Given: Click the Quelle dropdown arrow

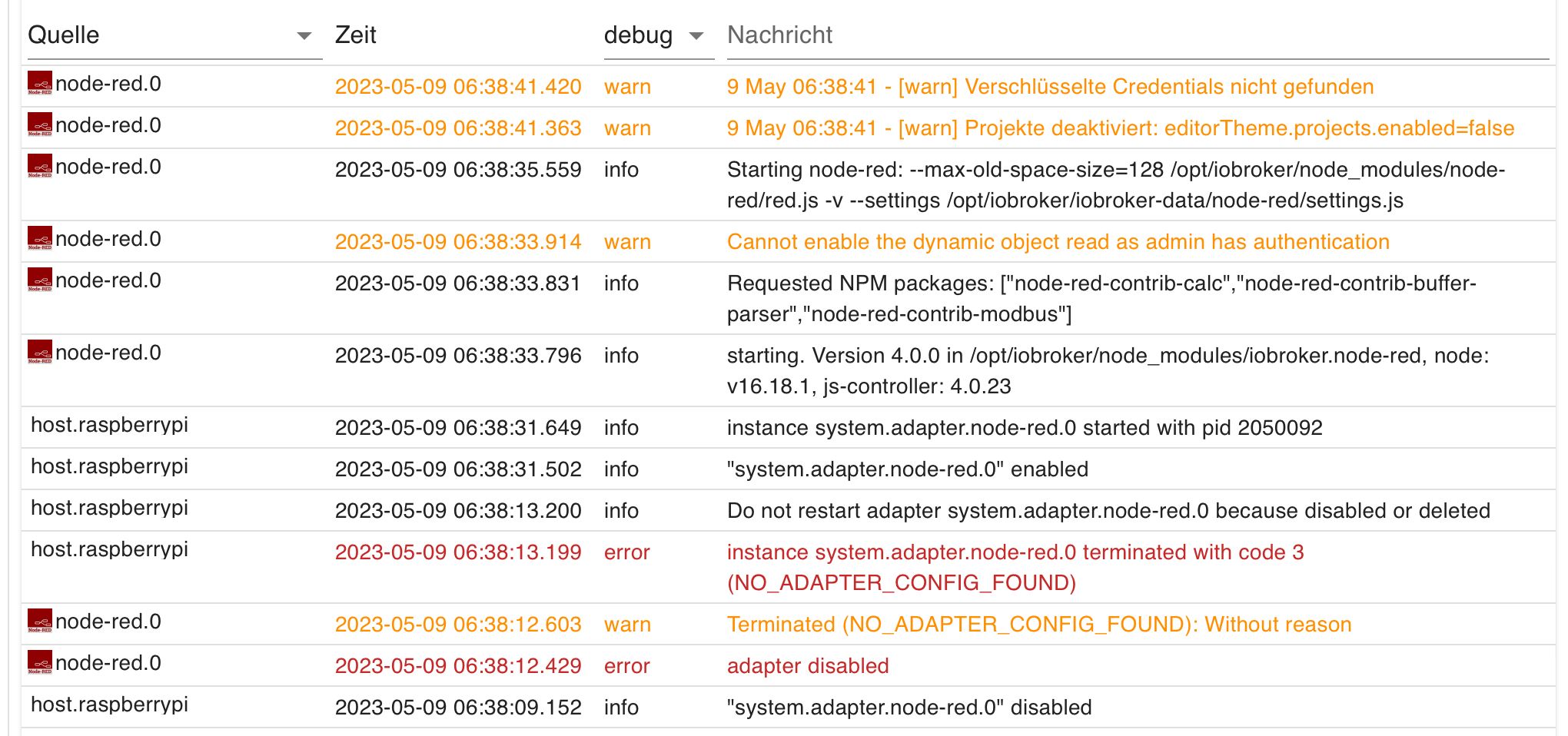Looking at the screenshot, I should [304, 35].
